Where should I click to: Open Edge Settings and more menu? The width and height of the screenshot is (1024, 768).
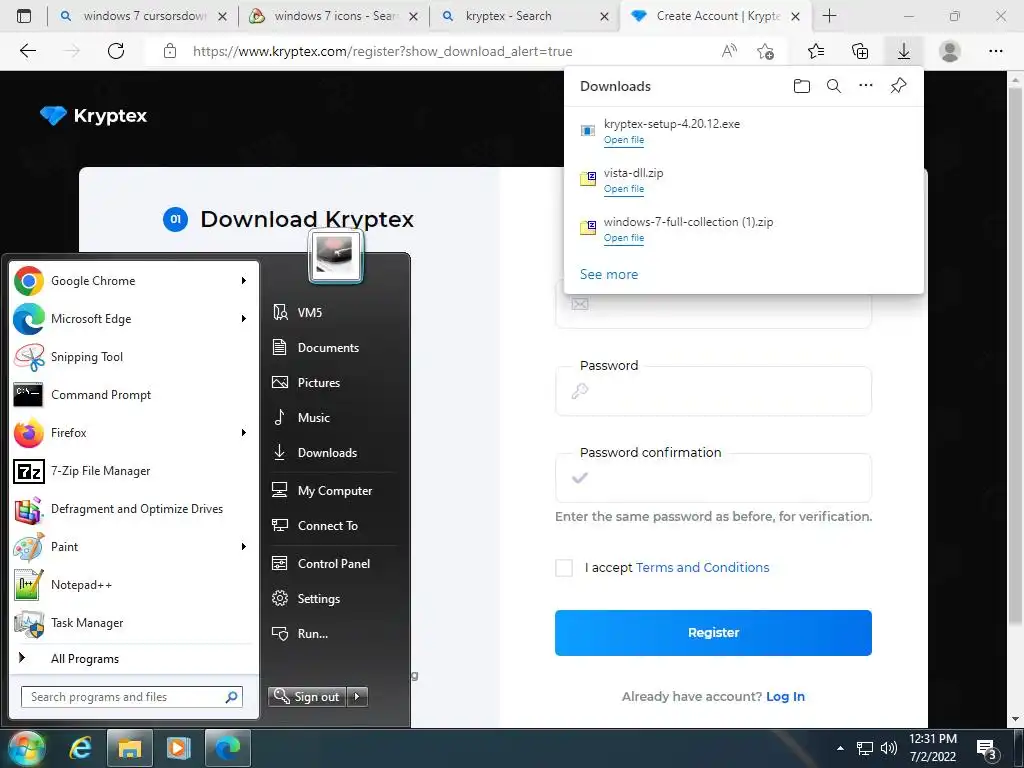pyautogui.click(x=996, y=51)
